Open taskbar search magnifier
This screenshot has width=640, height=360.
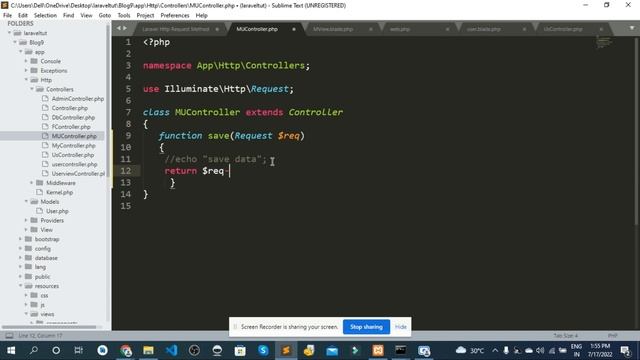[x=34, y=350]
